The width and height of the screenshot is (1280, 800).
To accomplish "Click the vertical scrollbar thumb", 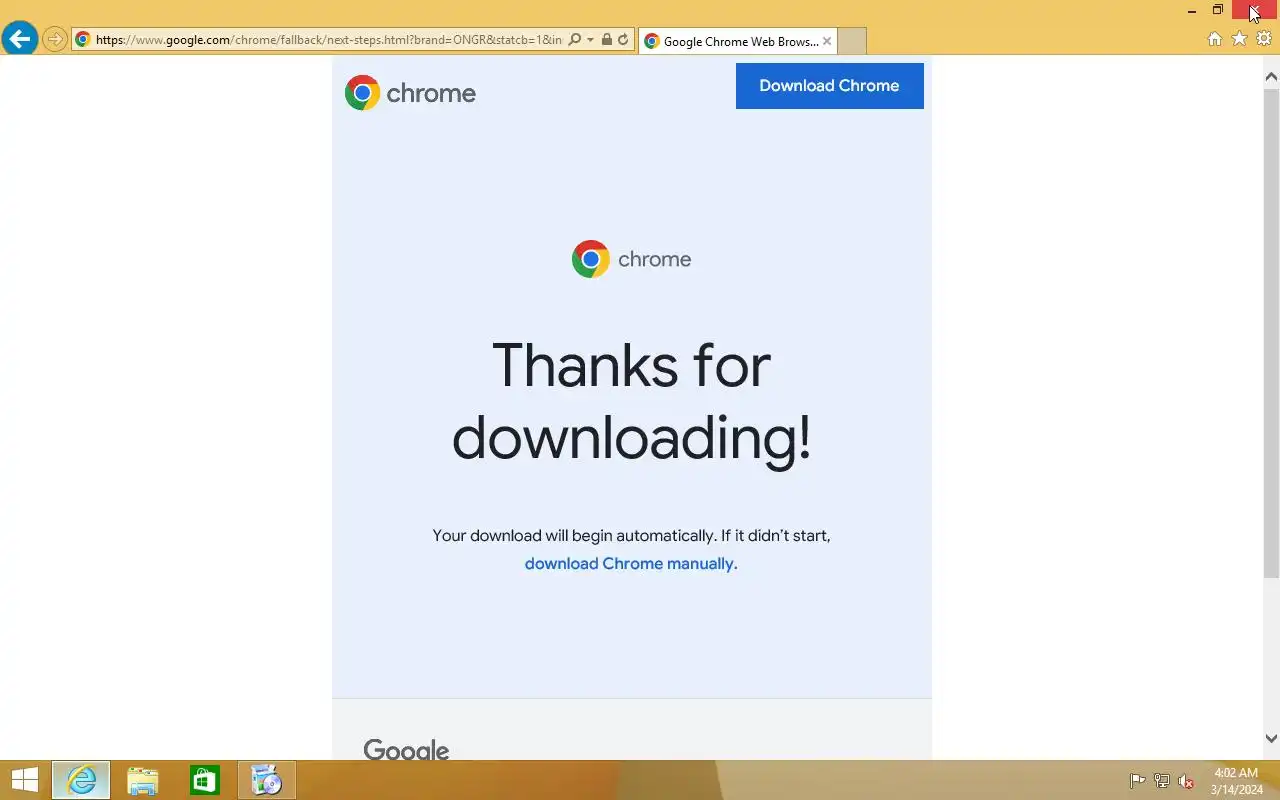I will pyautogui.click(x=1272, y=333).
